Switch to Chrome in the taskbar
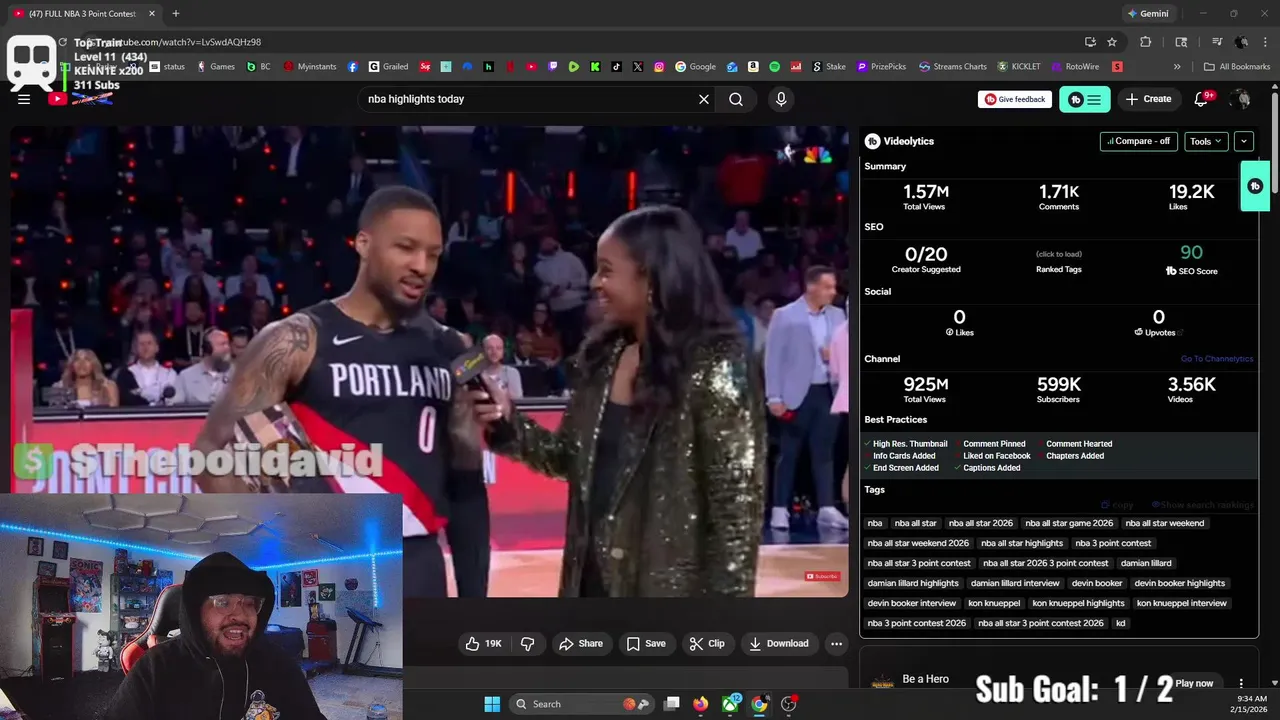 coord(760,704)
